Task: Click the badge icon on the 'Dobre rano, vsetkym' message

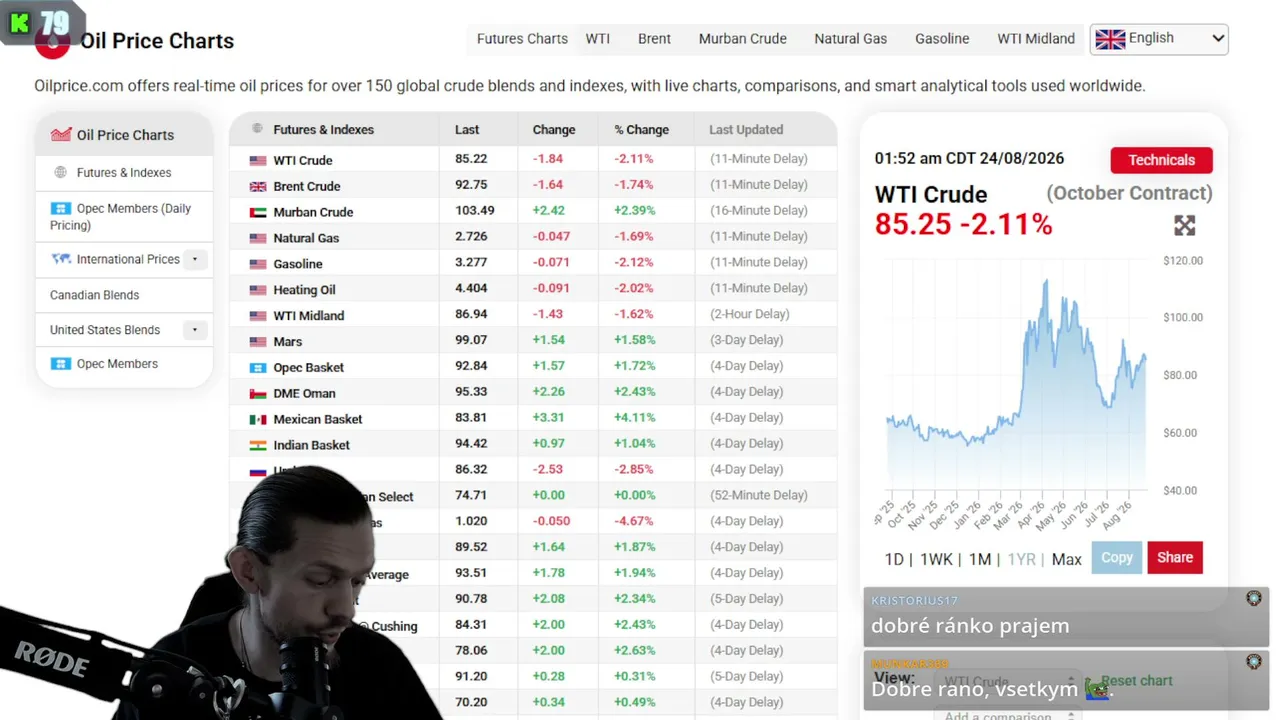Action: [x=1254, y=662]
